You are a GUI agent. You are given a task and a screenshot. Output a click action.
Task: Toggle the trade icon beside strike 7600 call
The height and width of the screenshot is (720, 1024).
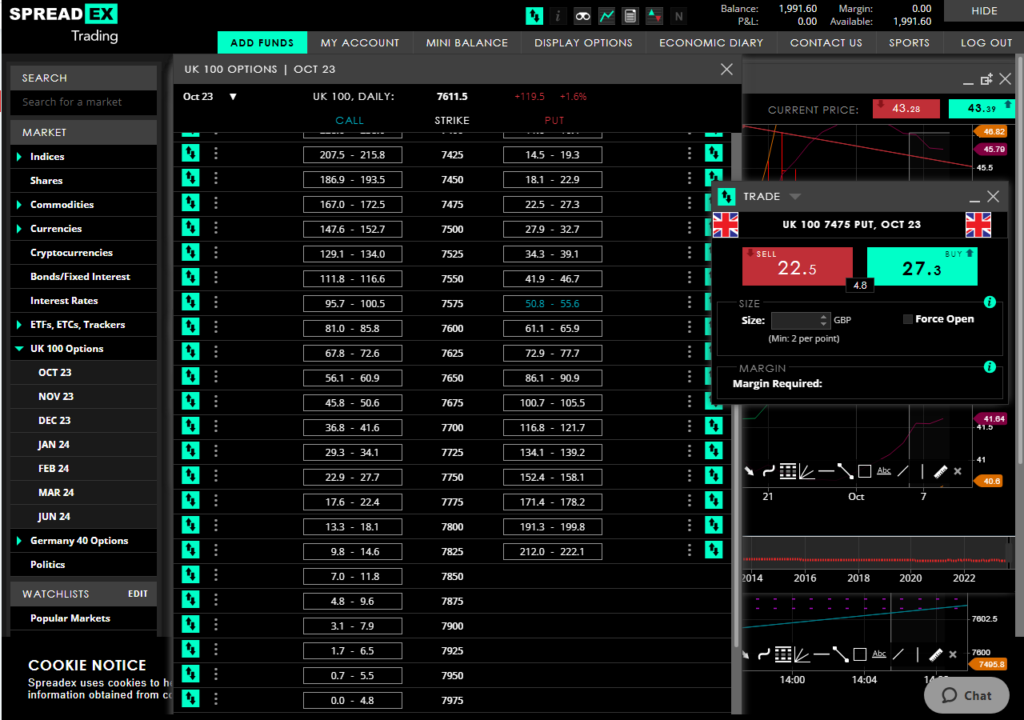(x=190, y=328)
